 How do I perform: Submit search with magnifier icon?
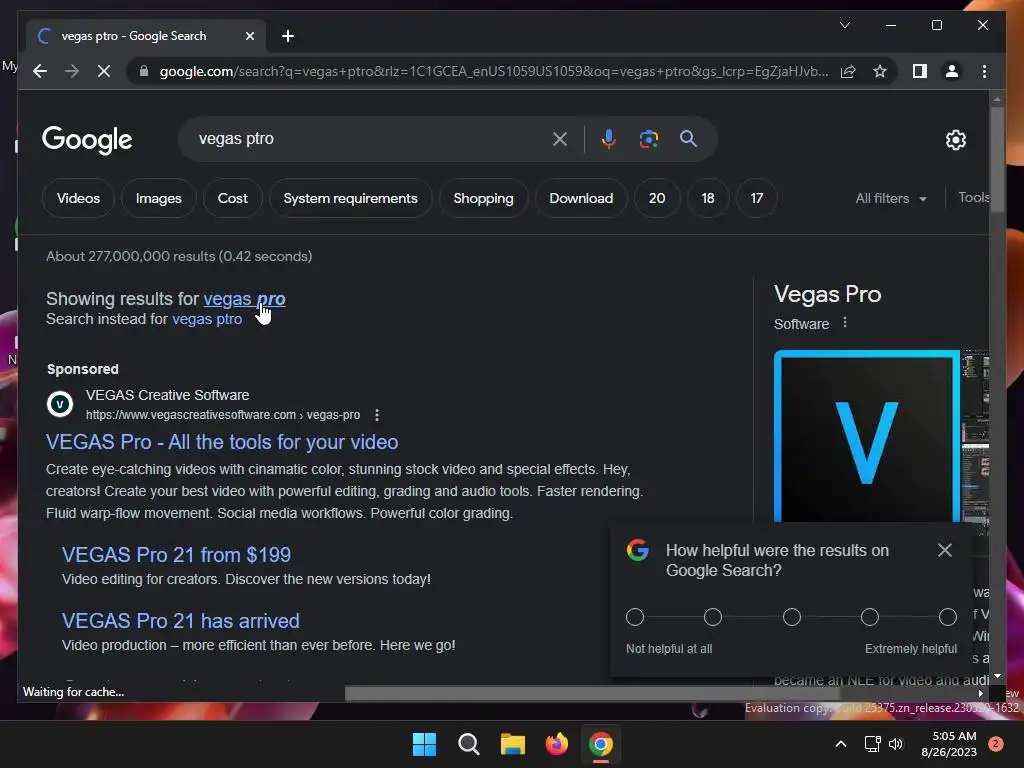pyautogui.click(x=688, y=138)
